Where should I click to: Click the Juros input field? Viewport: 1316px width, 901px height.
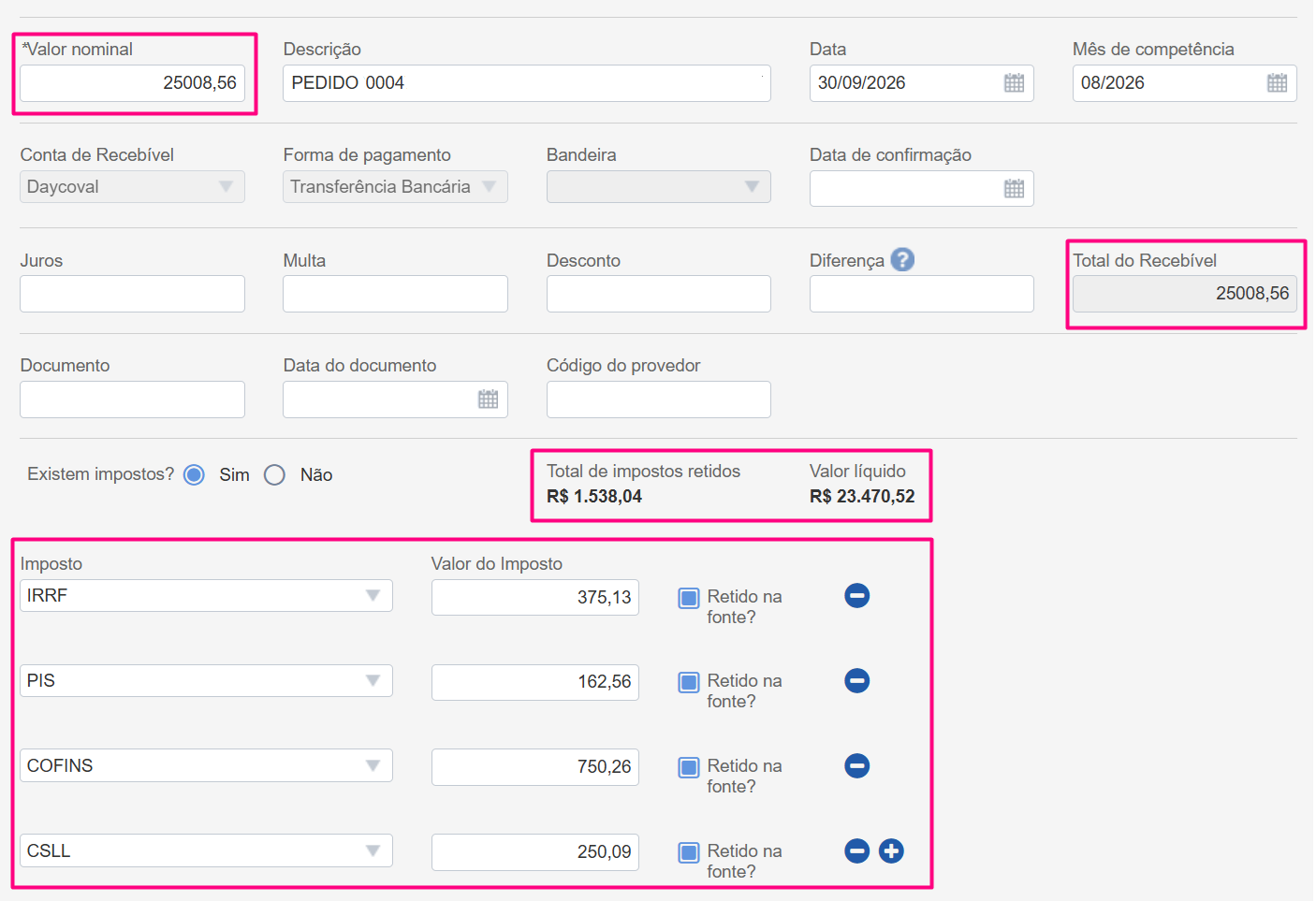click(132, 294)
